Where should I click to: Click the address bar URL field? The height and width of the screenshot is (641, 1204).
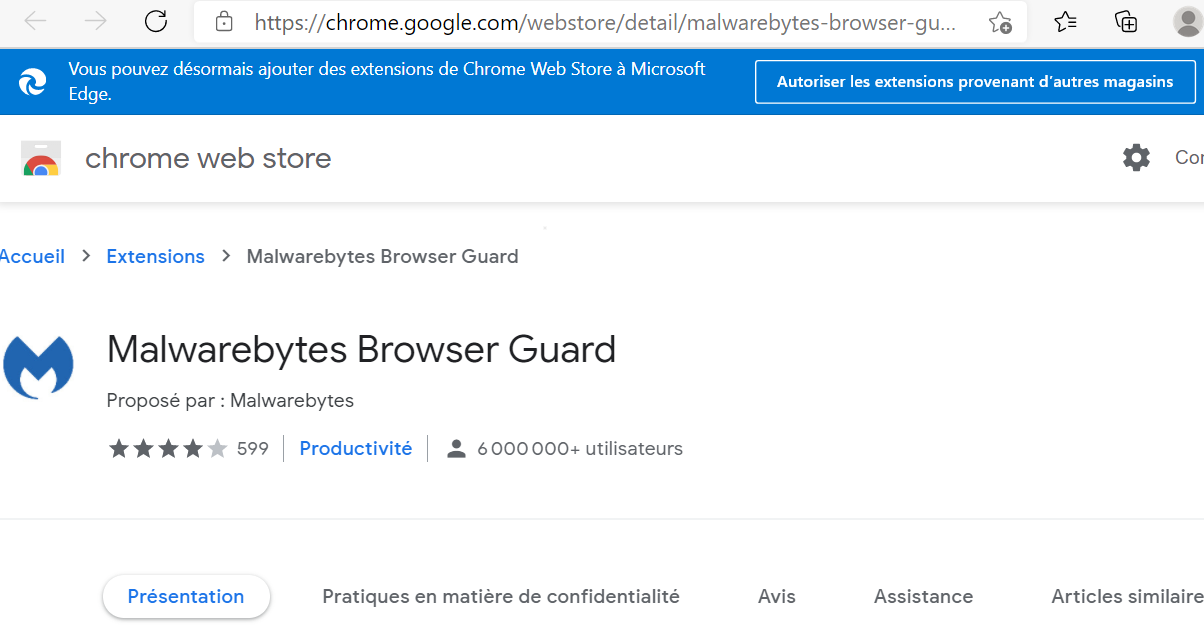pos(610,22)
